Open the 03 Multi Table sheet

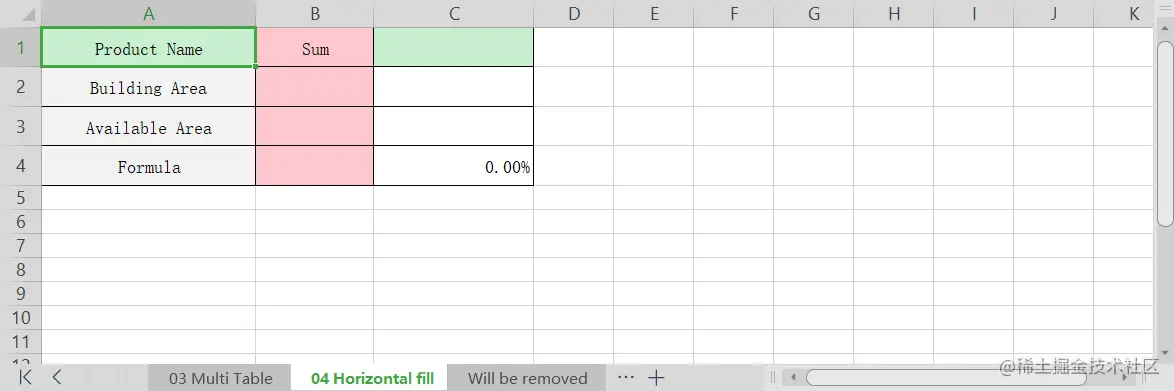point(221,378)
